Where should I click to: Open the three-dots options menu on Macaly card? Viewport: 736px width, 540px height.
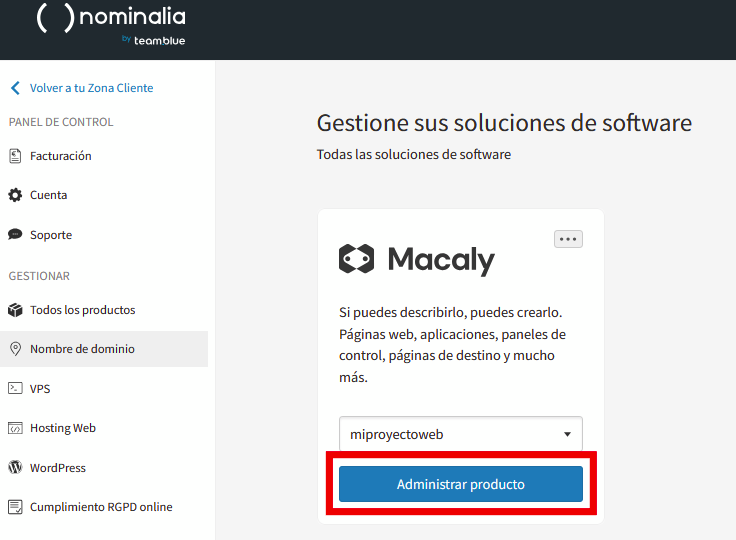click(x=568, y=239)
